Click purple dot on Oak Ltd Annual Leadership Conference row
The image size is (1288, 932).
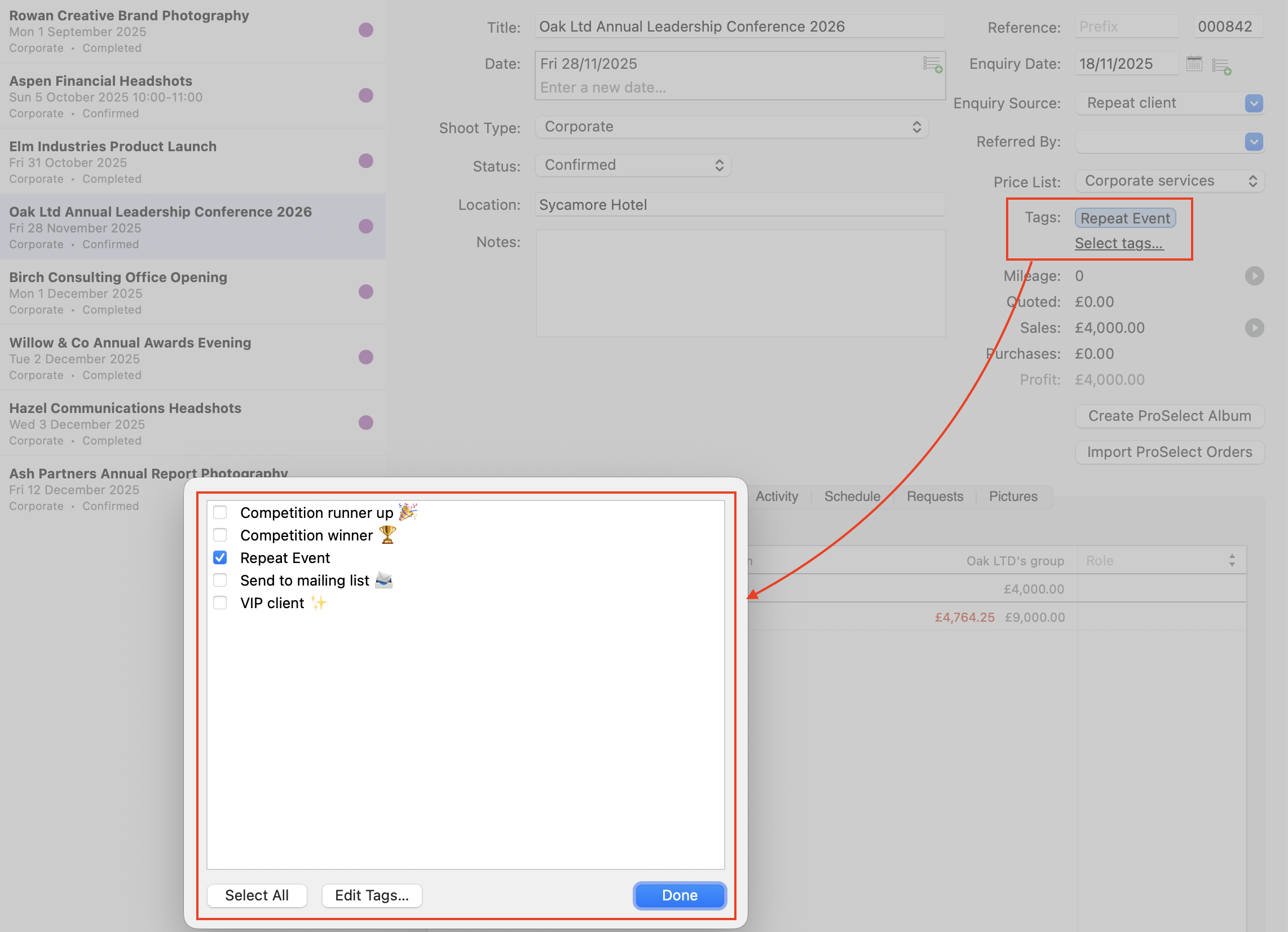[x=366, y=226]
